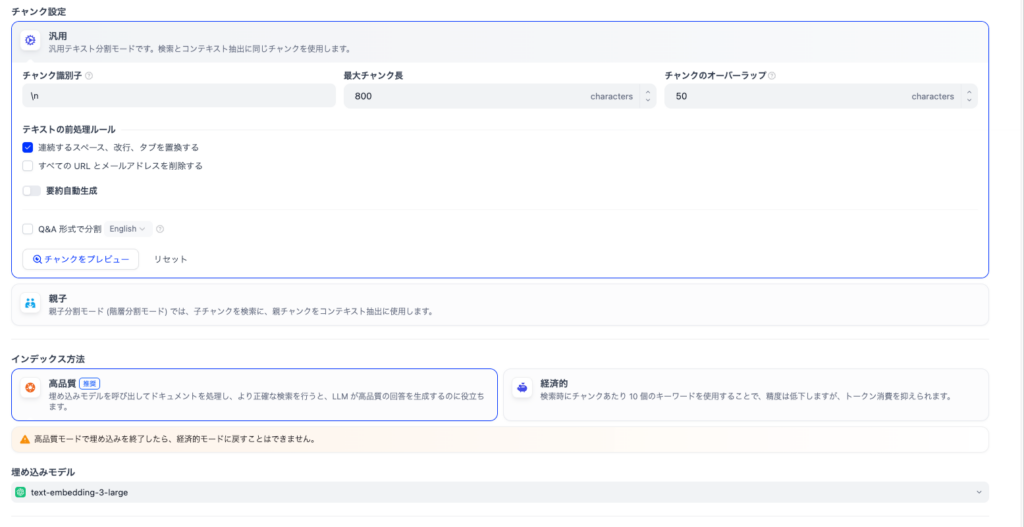Click the magnifier icon in チャンクをプレビュー

point(37,259)
